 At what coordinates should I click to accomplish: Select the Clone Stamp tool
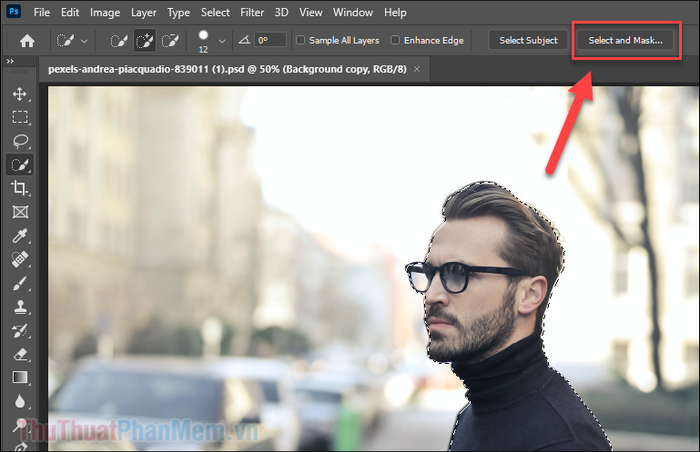coord(20,307)
